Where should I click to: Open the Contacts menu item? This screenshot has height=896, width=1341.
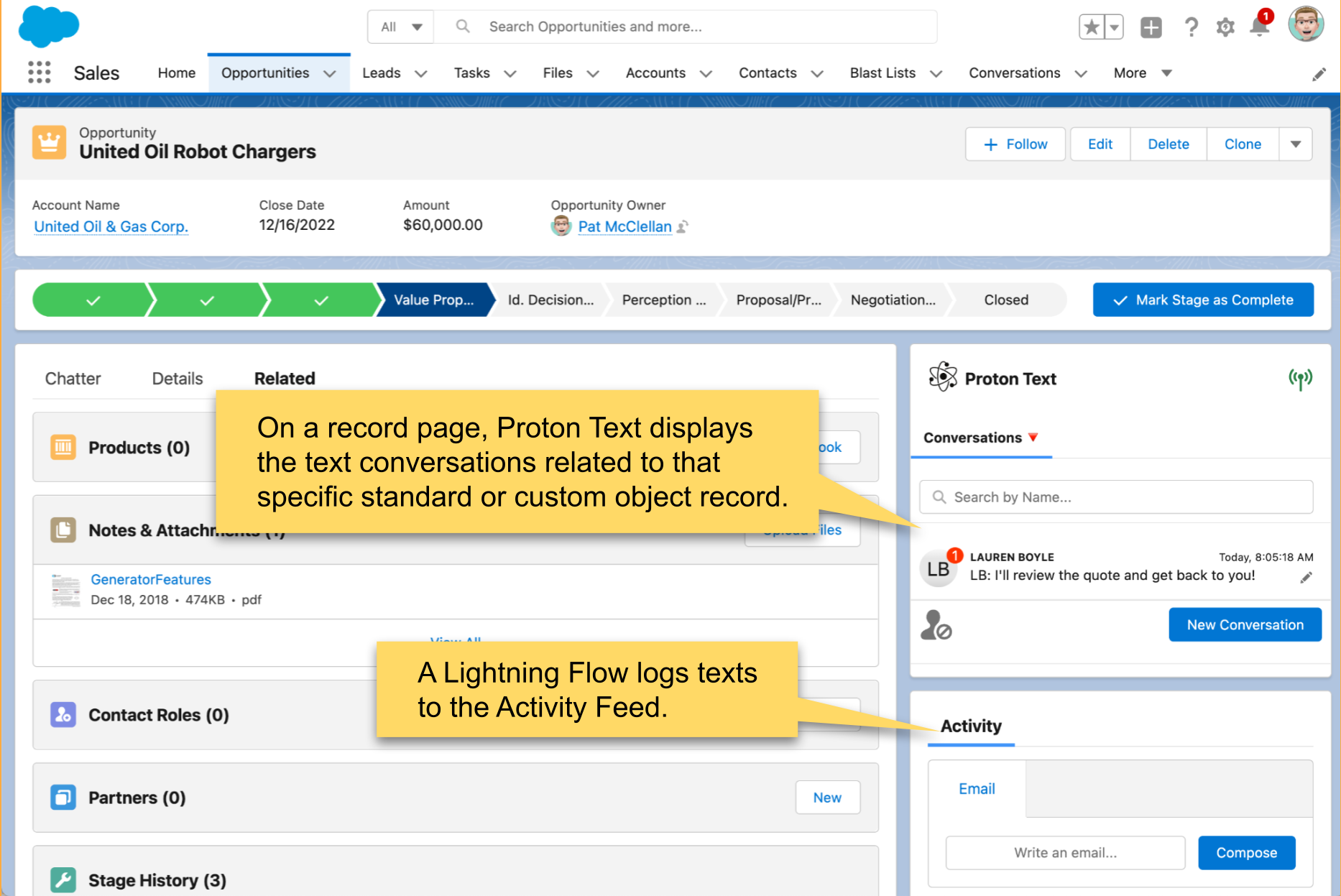[768, 73]
